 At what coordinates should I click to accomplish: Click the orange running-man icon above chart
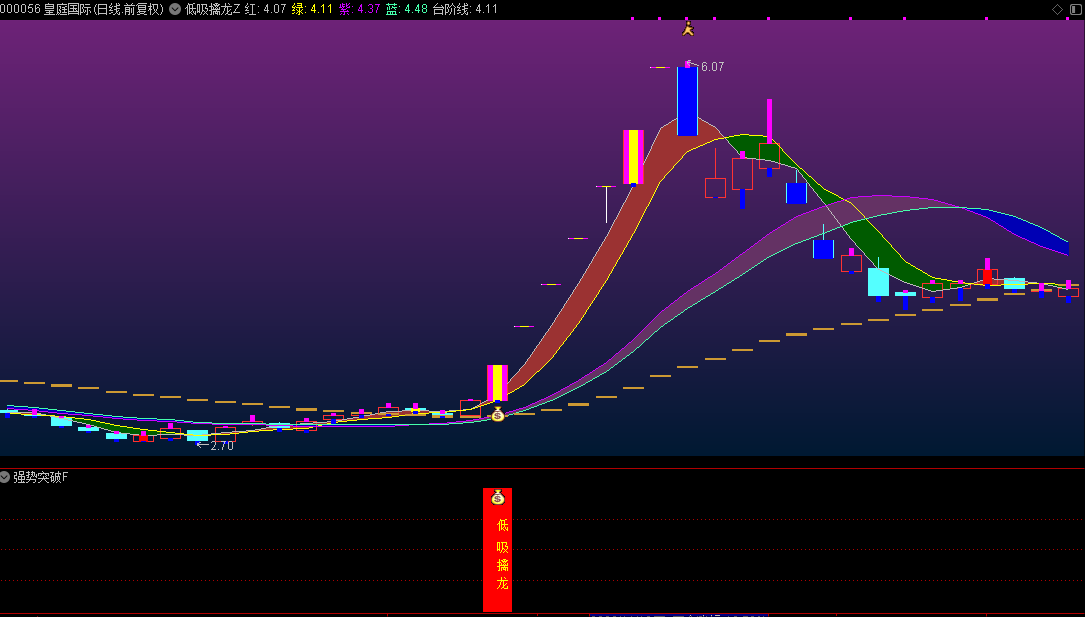[x=687, y=28]
